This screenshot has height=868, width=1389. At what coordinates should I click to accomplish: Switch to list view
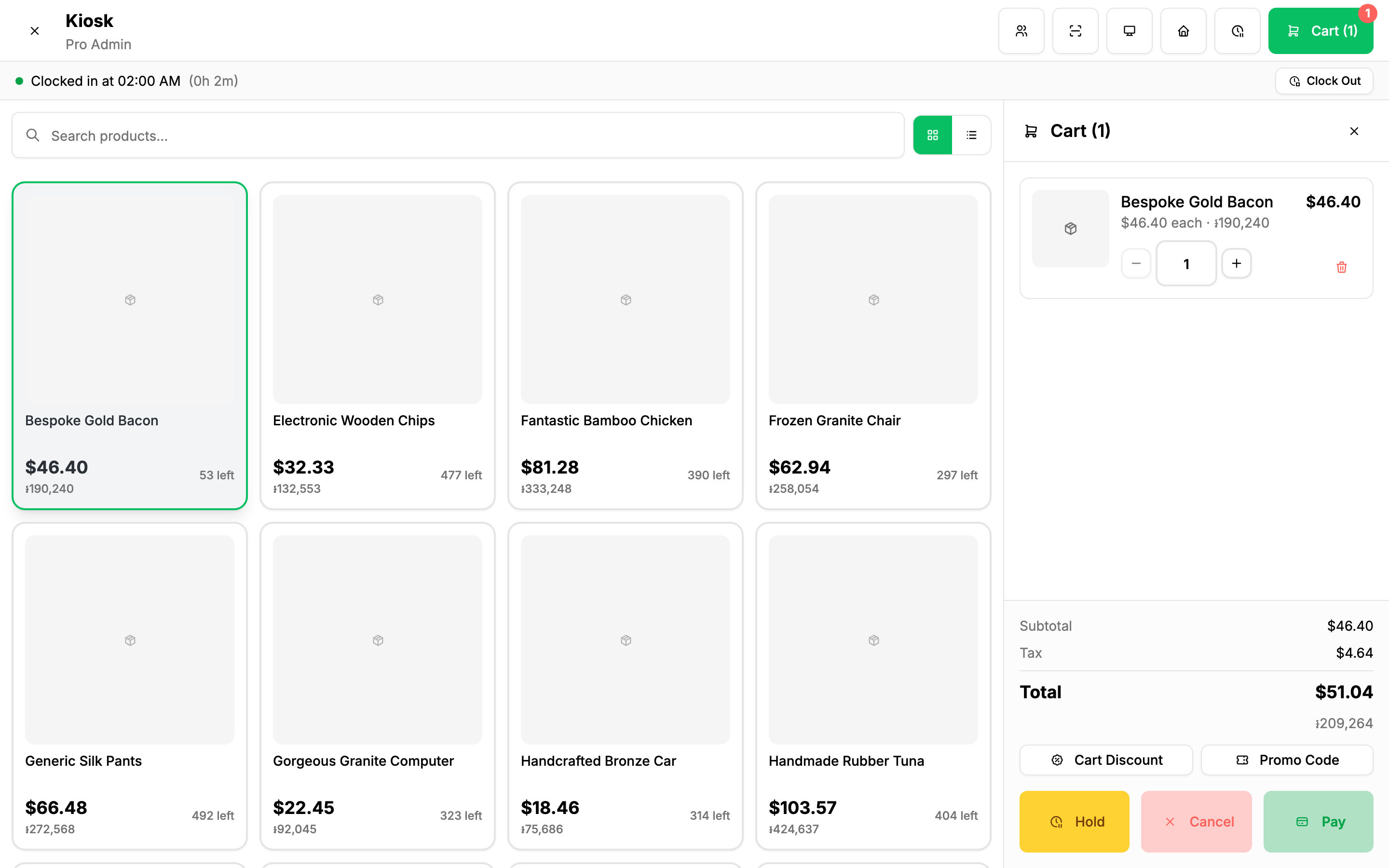point(971,135)
